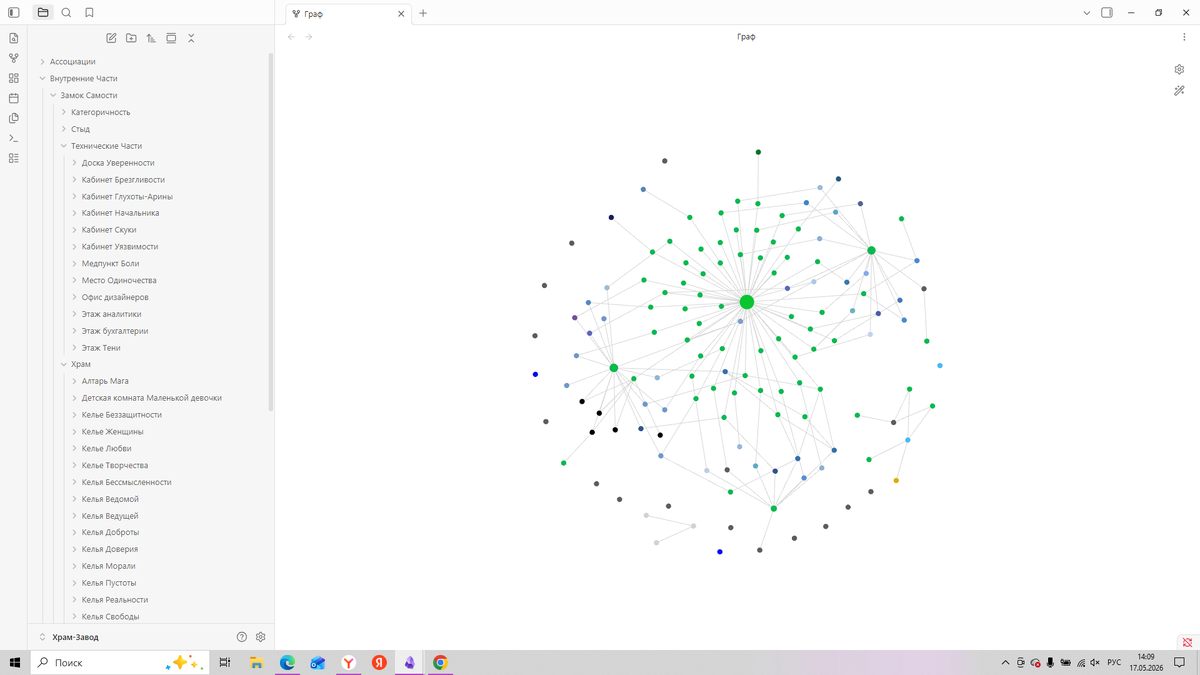1200x675 pixels.
Task: Switch РУС keyboard language indicator
Action: pos(1114,663)
